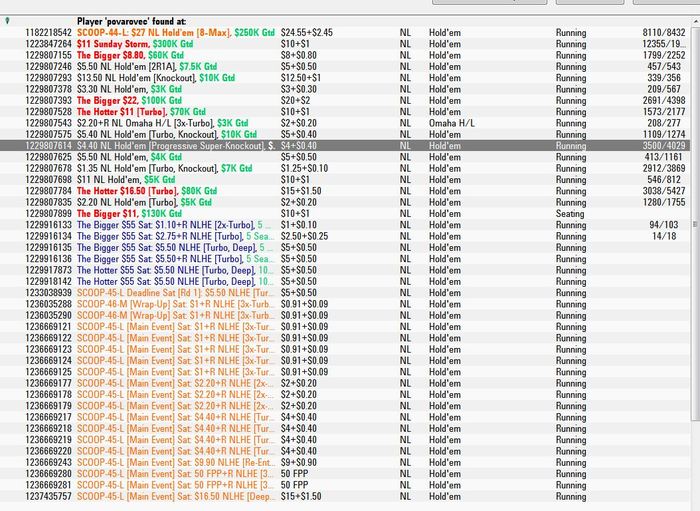Screen dimensions: 700x511
Task: Click tournament ID 1236669125
Action: pyautogui.click(x=48, y=372)
